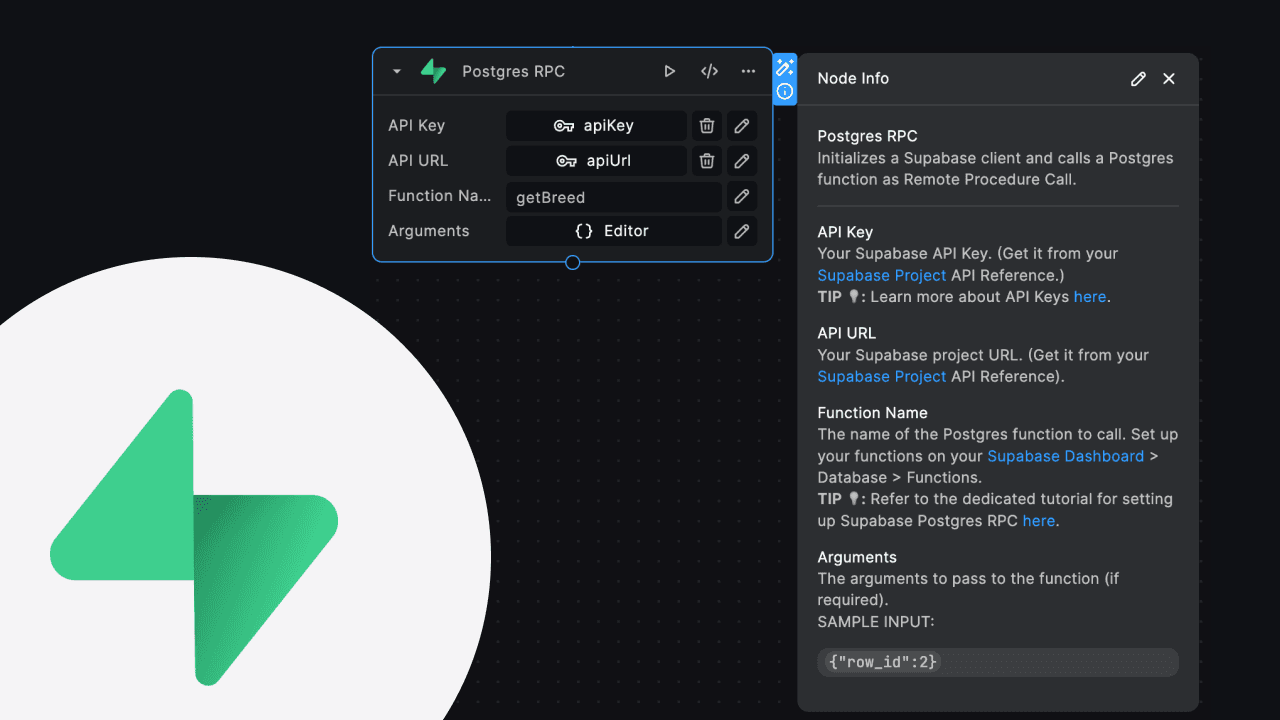Open the {} Editor for Arguments
1280x720 pixels.
(614, 231)
